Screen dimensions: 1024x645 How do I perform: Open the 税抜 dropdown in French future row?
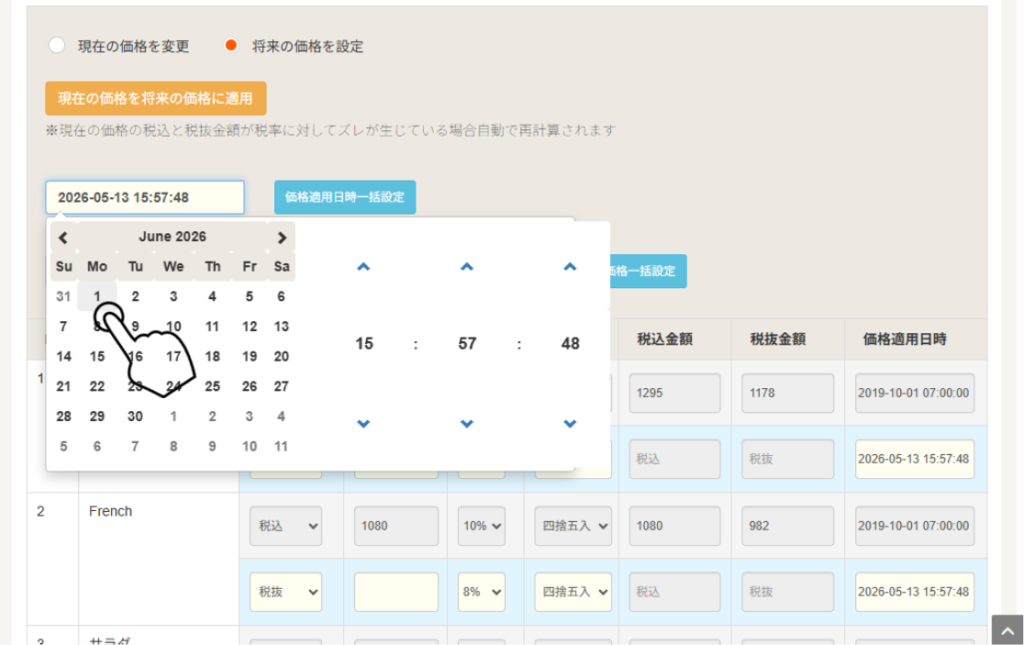point(286,592)
